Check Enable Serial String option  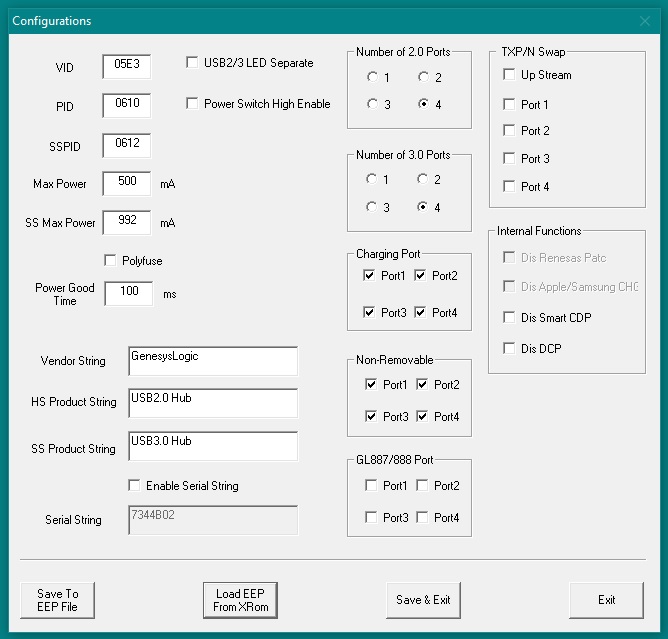(135, 486)
